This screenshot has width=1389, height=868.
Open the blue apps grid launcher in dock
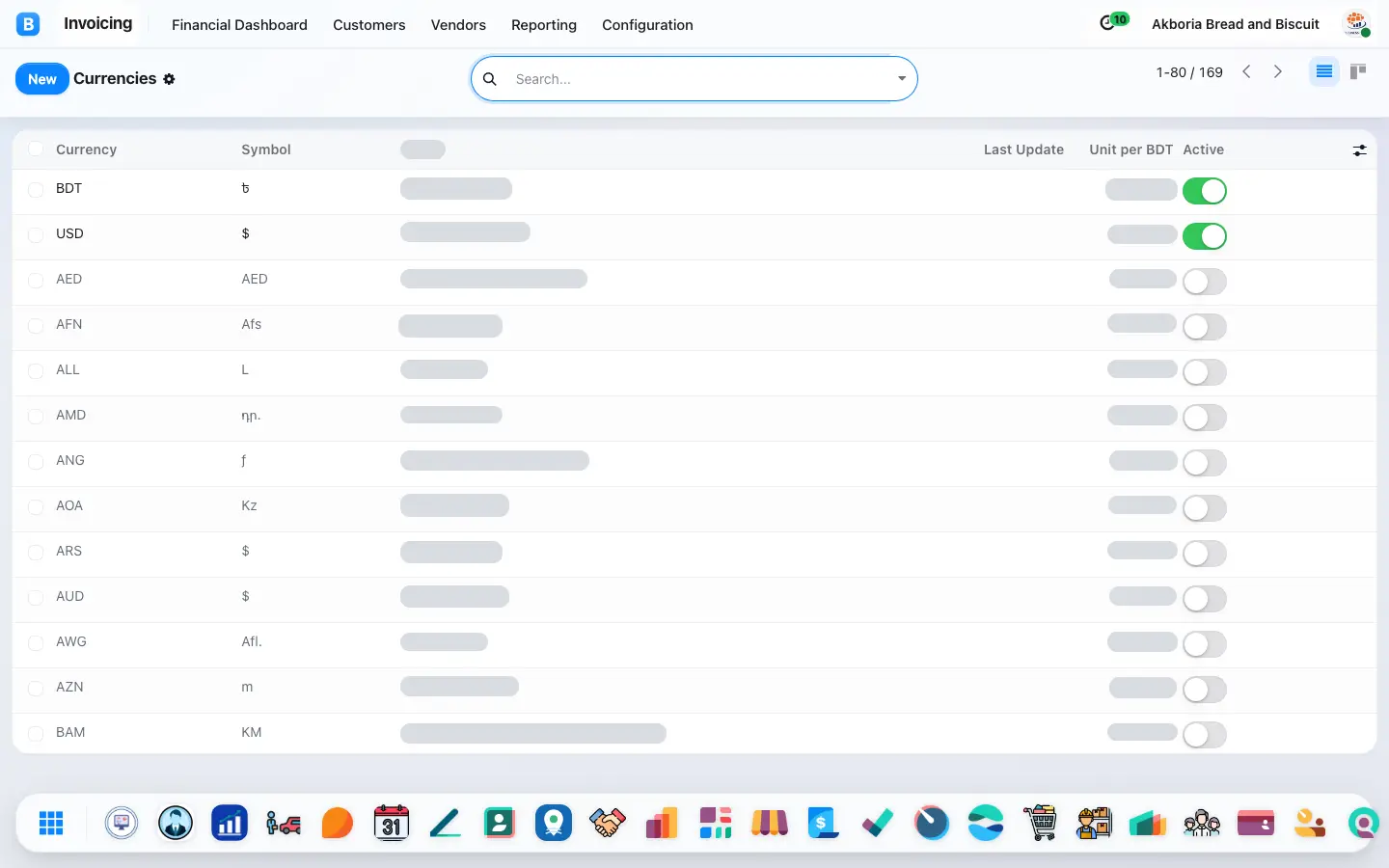(51, 823)
